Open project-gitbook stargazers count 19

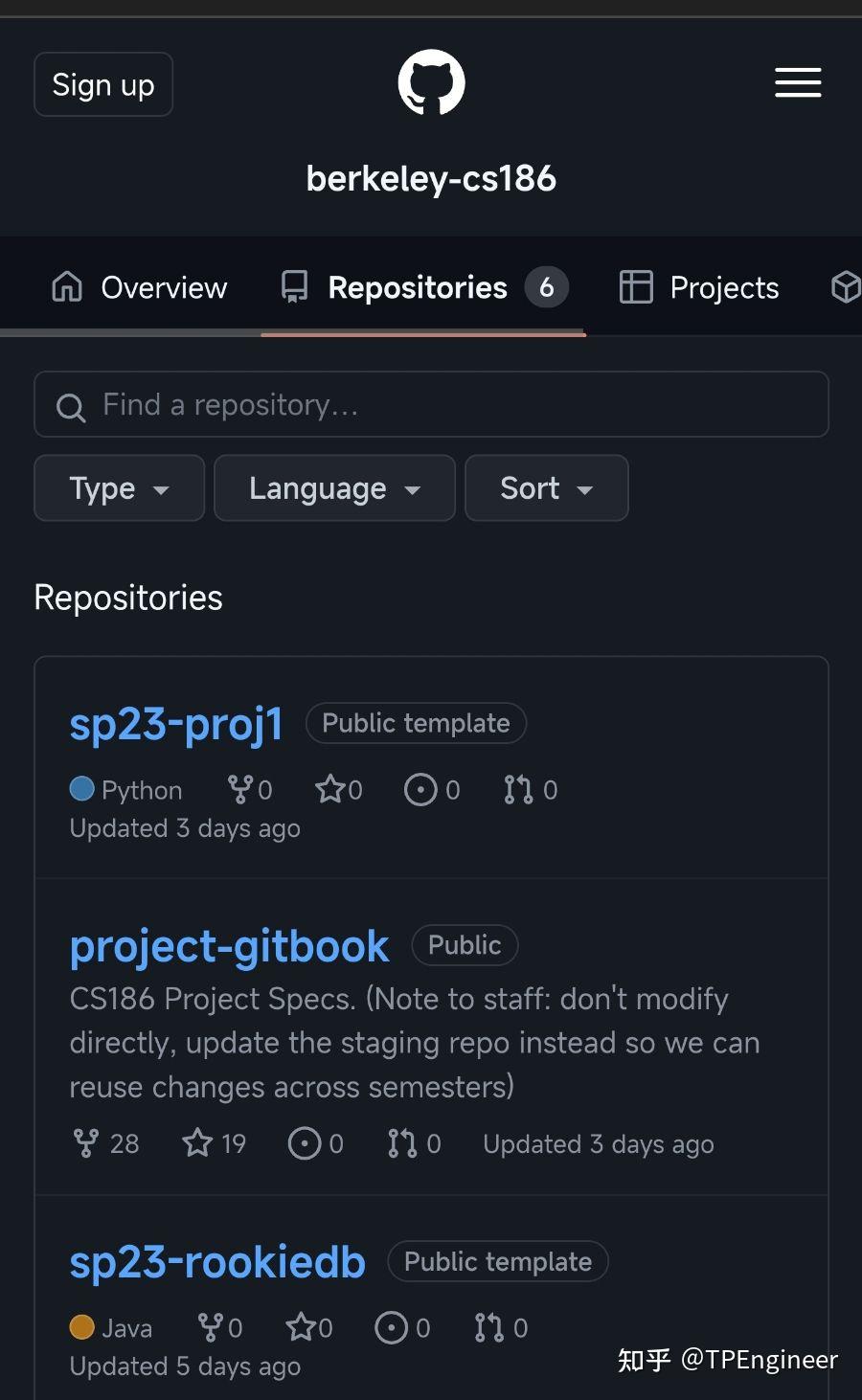click(x=215, y=1143)
